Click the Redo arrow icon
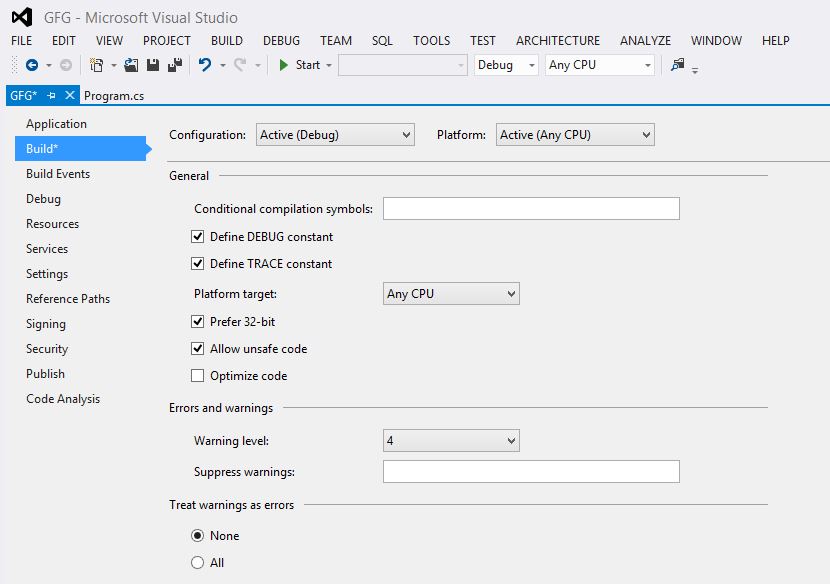Screen dimensions: 830x584 (x=240, y=65)
